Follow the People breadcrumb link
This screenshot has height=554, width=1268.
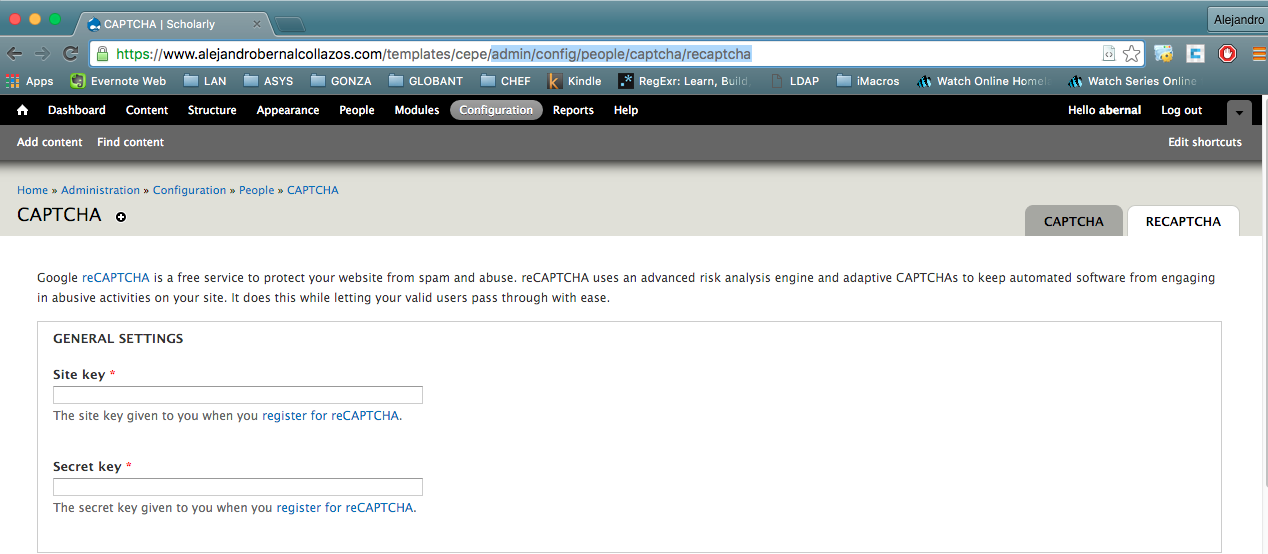coord(256,190)
